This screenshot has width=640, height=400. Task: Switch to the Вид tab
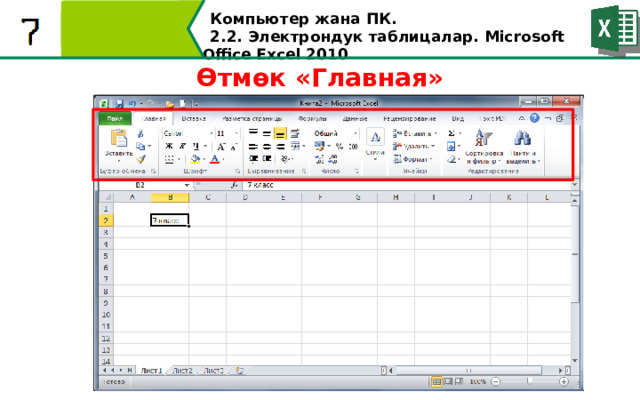pos(458,118)
